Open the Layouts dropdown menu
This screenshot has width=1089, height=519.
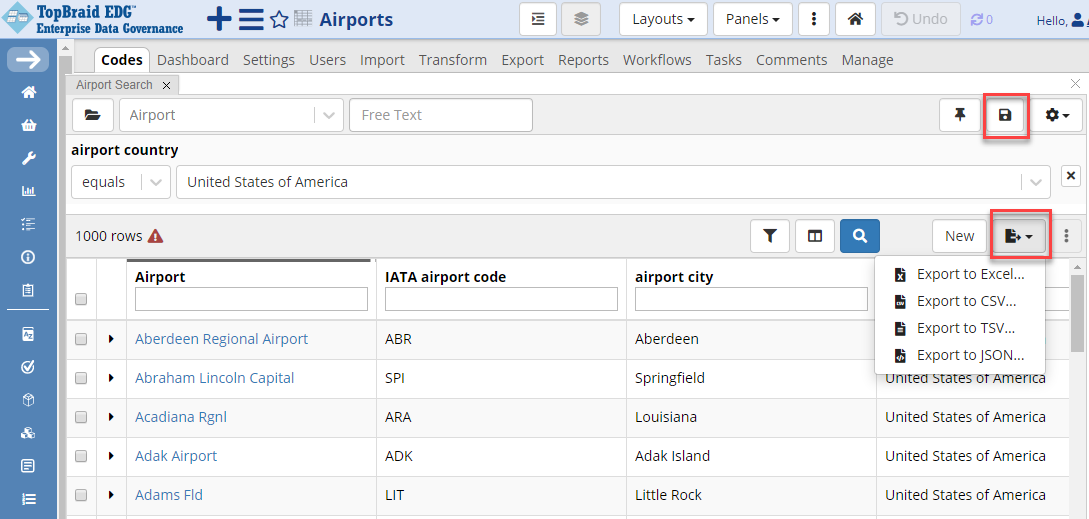pos(663,20)
